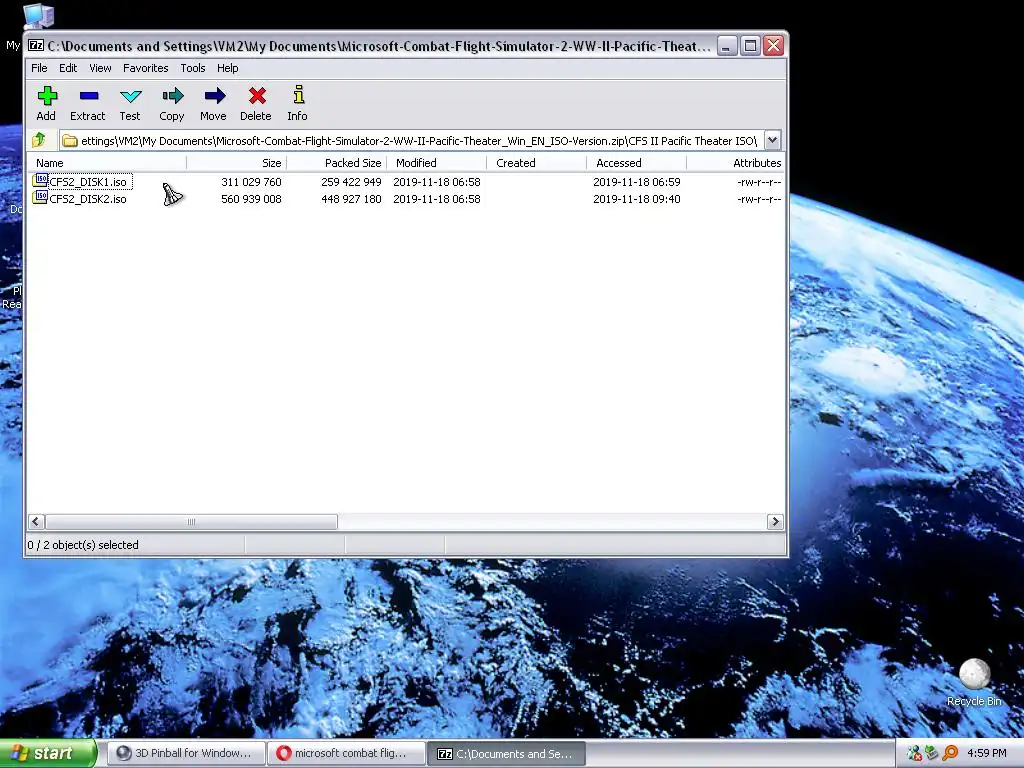Select the CFS2_DISK2.iso file name
Image resolution: width=1024 pixels, height=768 pixels.
click(x=88, y=199)
